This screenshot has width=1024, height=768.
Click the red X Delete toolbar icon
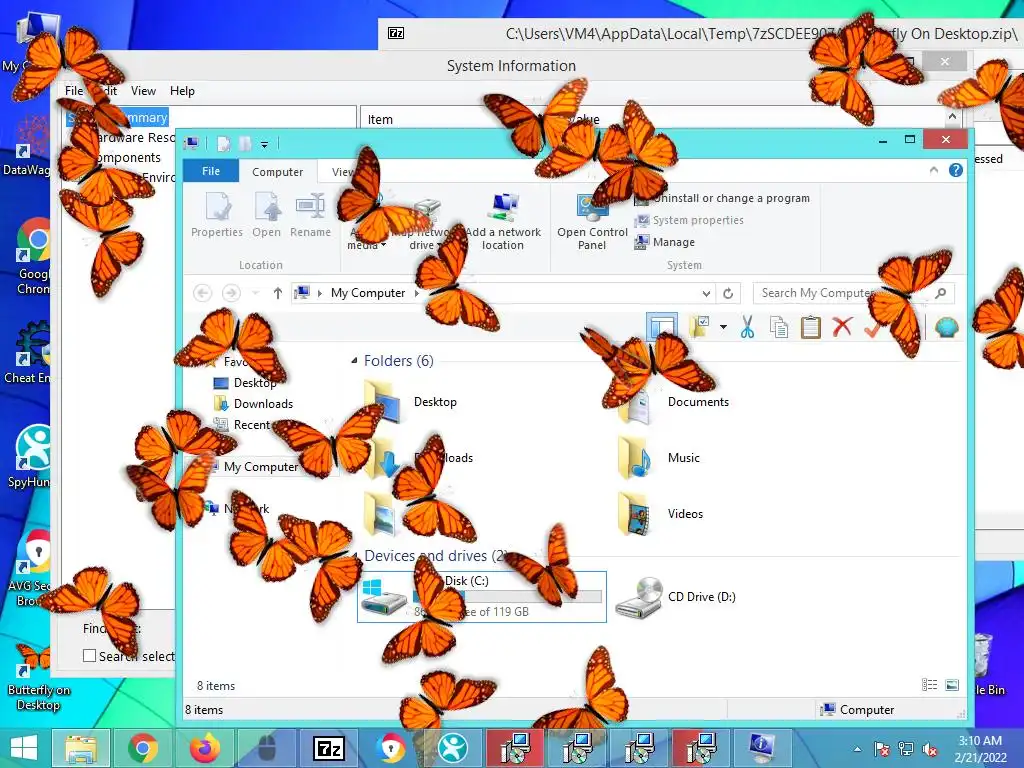point(842,327)
